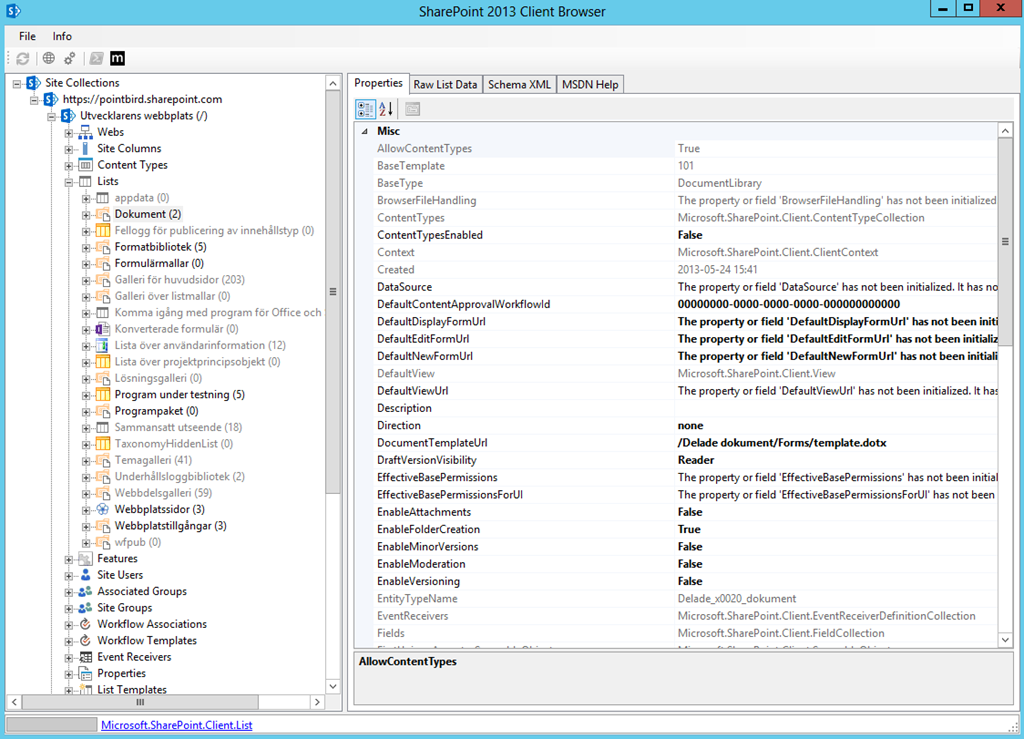This screenshot has height=739, width=1024.
Task: Open the File menu
Action: click(27, 36)
